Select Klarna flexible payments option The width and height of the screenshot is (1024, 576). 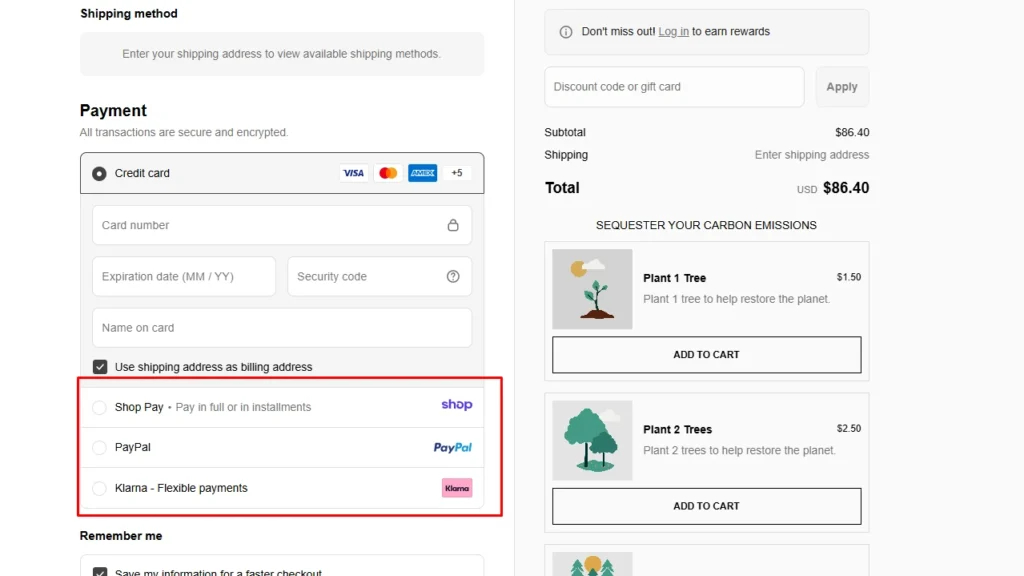[99, 488]
